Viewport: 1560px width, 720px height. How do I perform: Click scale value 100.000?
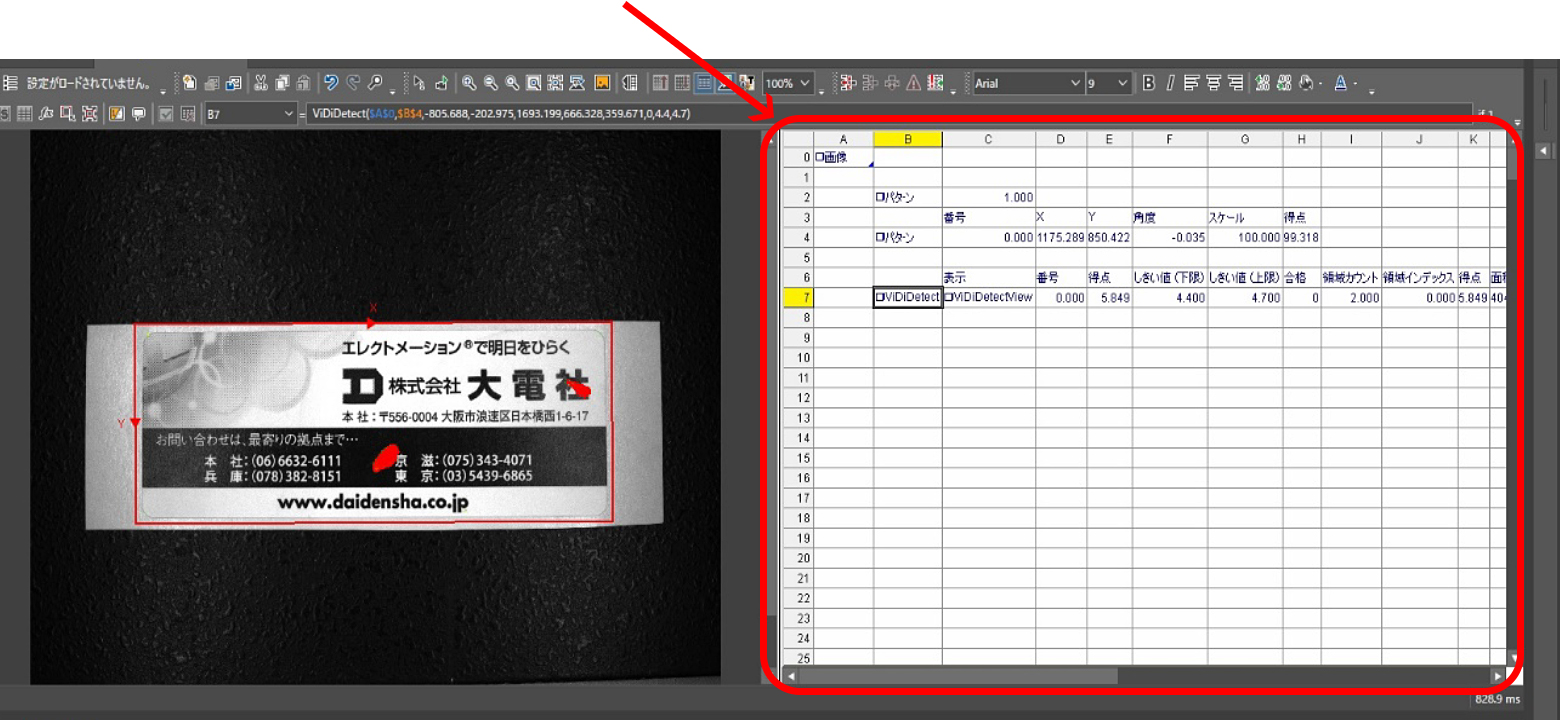tap(1245, 237)
